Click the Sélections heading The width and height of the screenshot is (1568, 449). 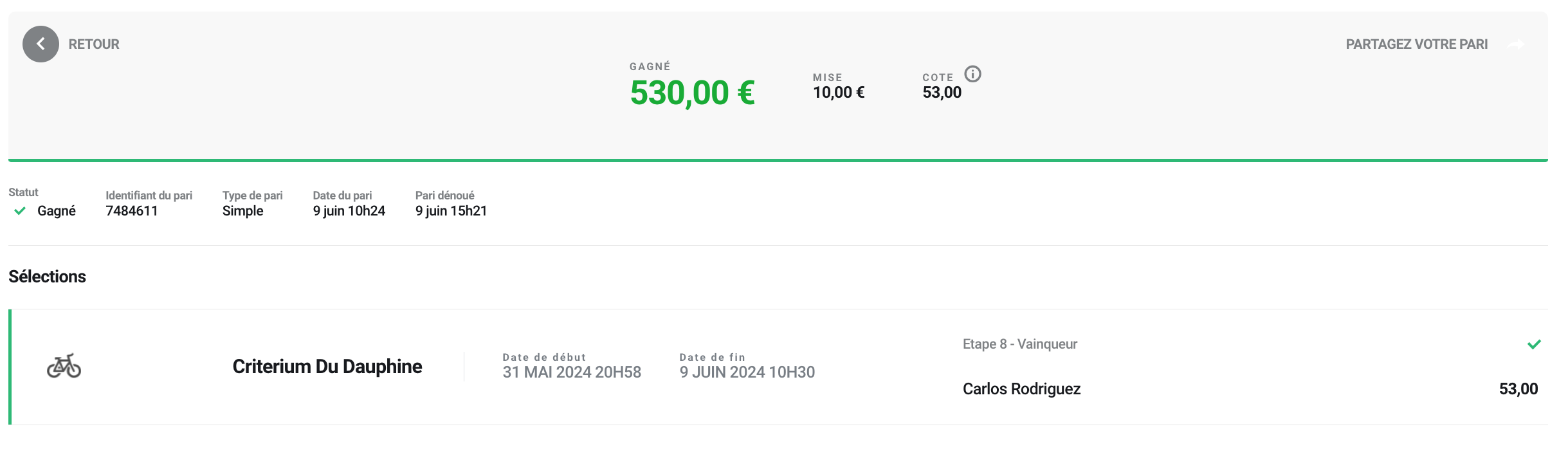pyautogui.click(x=47, y=277)
